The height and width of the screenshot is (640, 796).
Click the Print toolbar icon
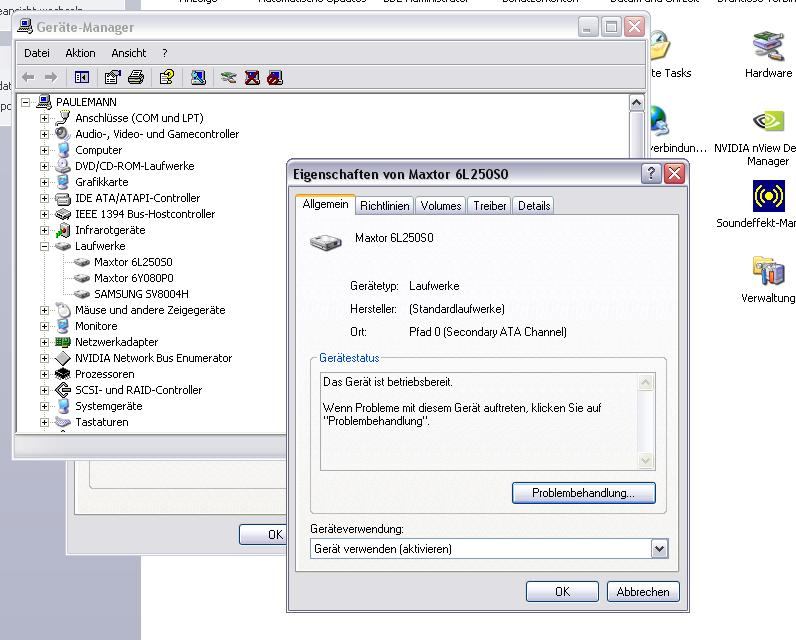click(x=136, y=78)
